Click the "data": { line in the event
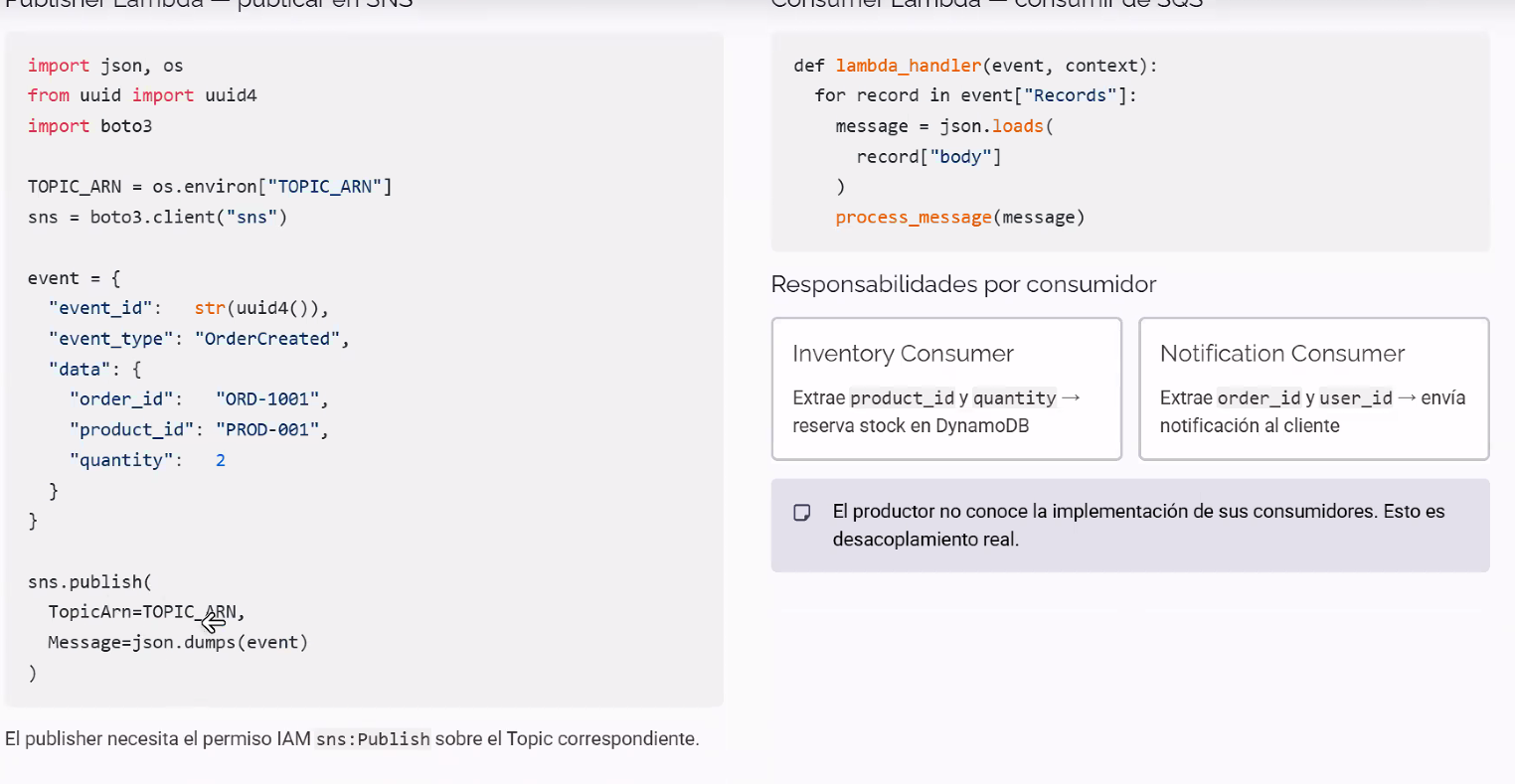Image resolution: width=1515 pixels, height=784 pixels. 95,370
